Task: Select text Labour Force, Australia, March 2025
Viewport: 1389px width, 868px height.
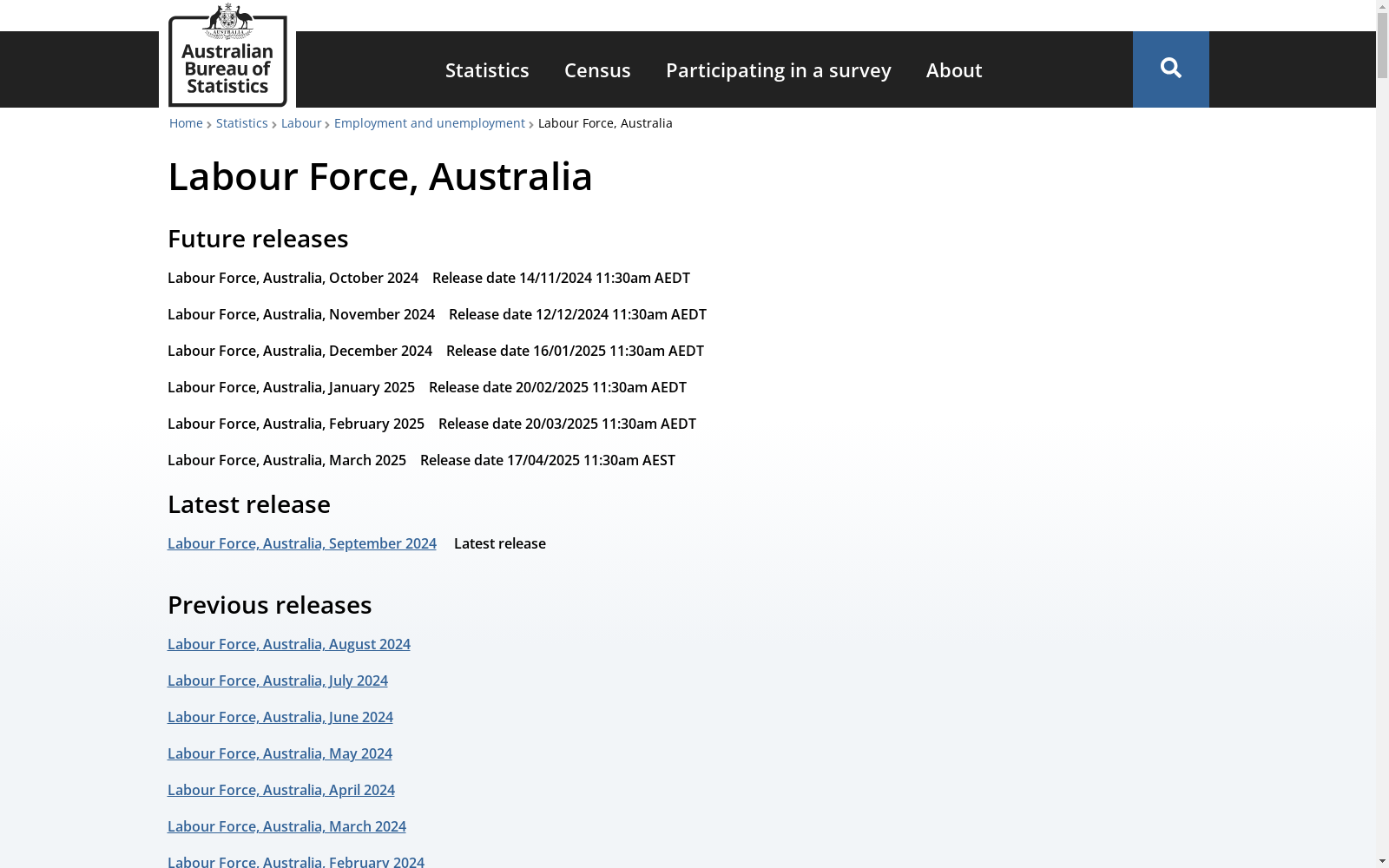Action: (x=286, y=460)
